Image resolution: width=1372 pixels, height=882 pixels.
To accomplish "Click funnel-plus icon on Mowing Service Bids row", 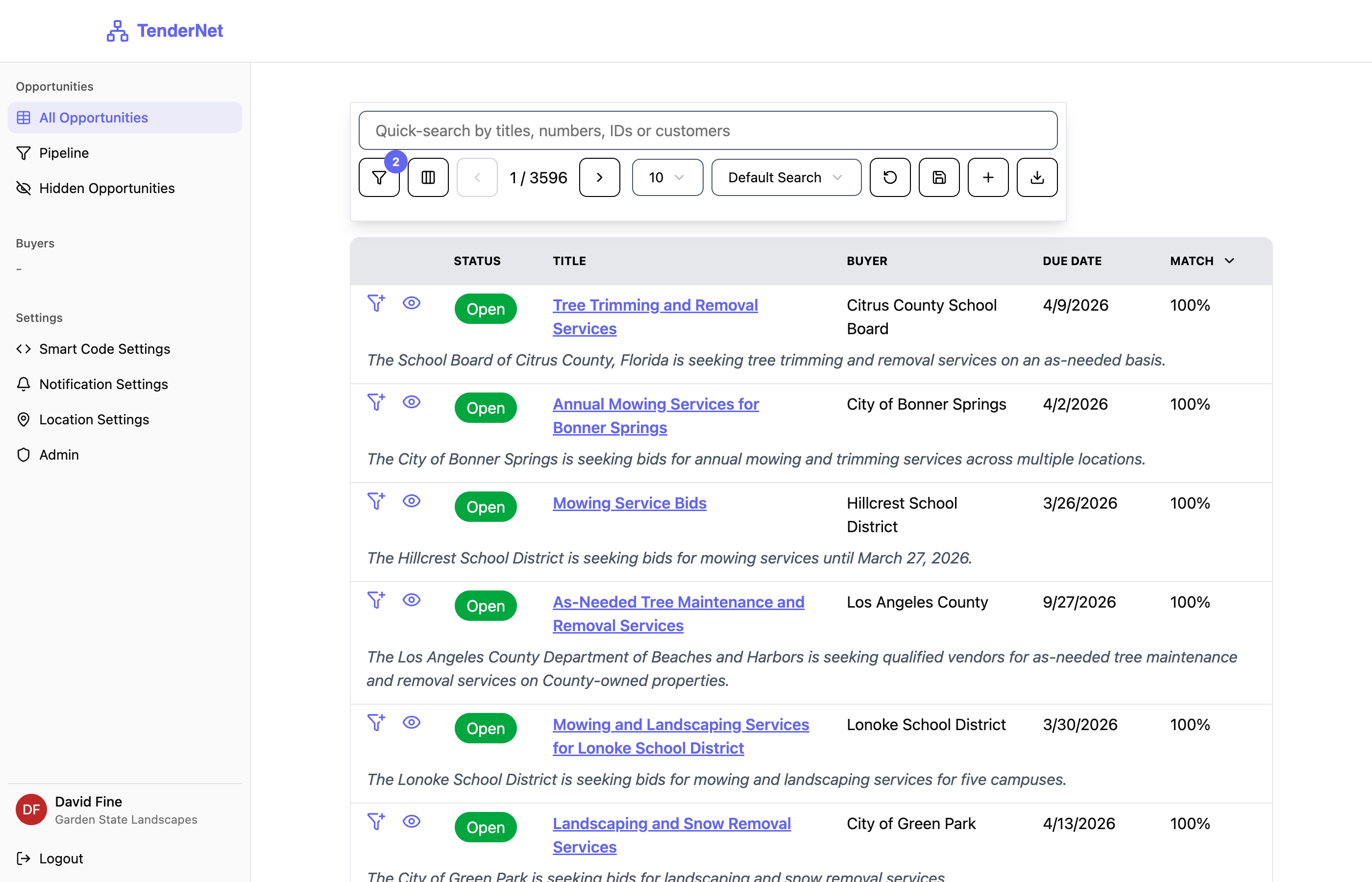I will [376, 501].
